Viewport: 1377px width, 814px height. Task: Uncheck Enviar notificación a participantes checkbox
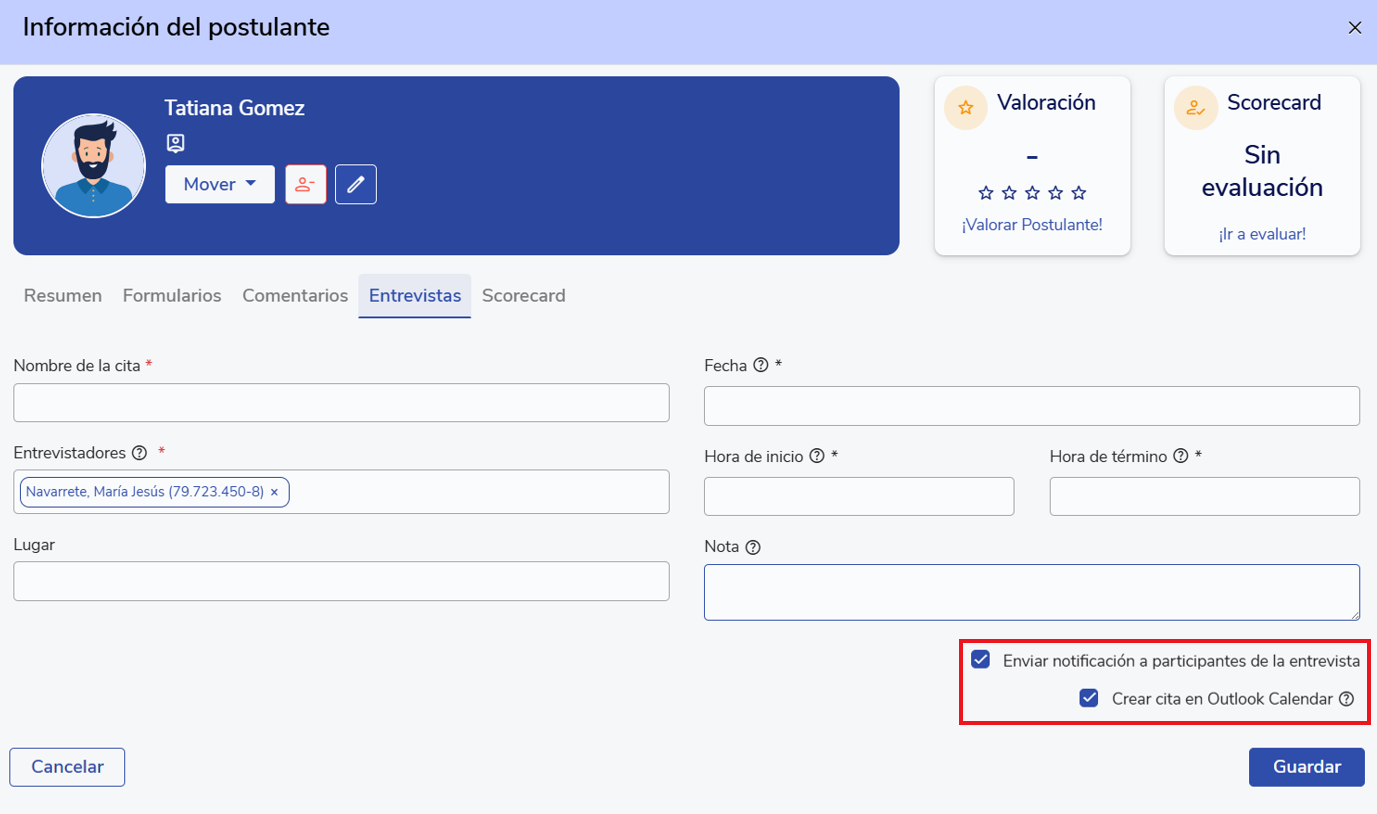click(x=981, y=660)
